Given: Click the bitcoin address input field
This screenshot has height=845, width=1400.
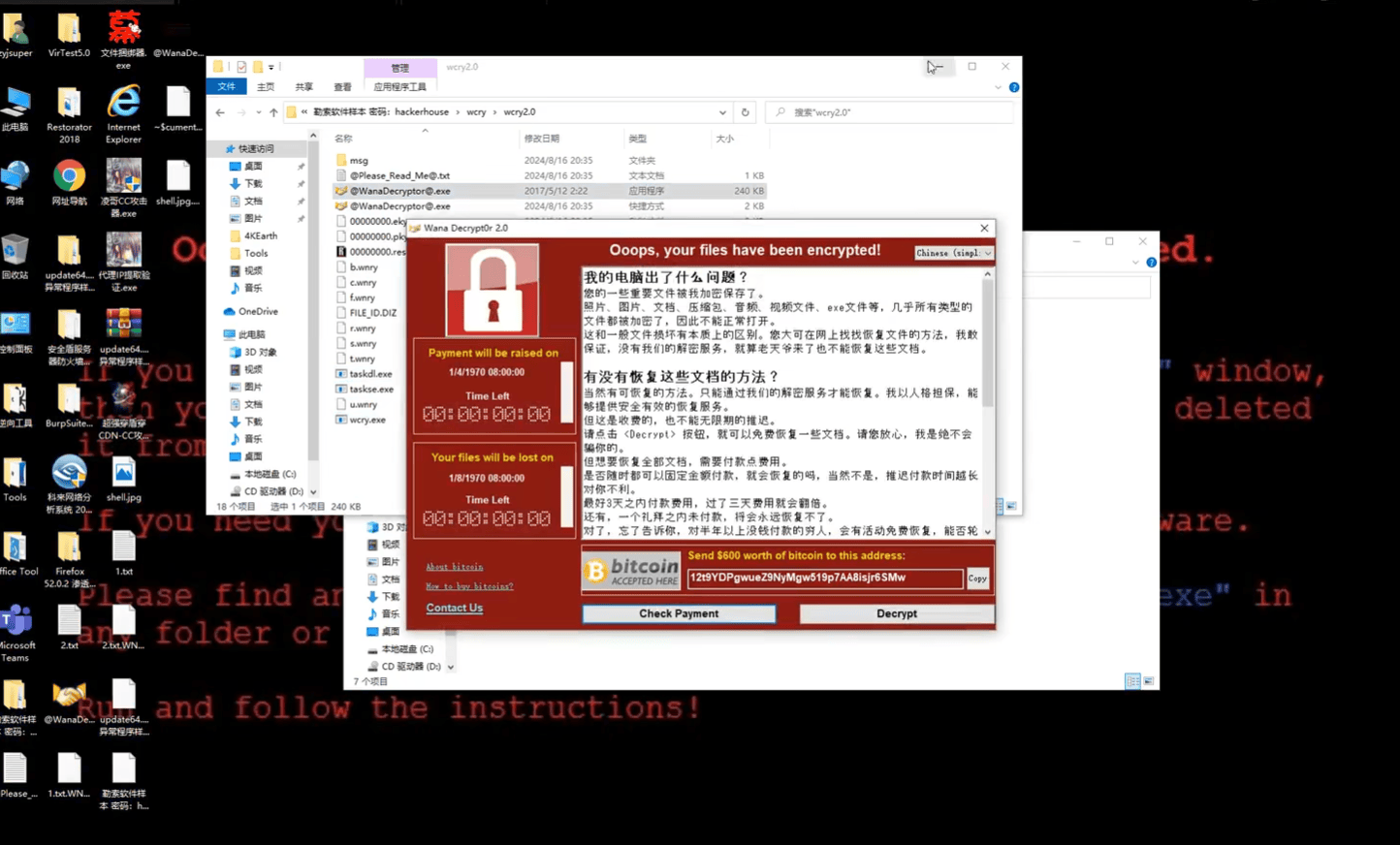Looking at the screenshot, I should click(825, 579).
